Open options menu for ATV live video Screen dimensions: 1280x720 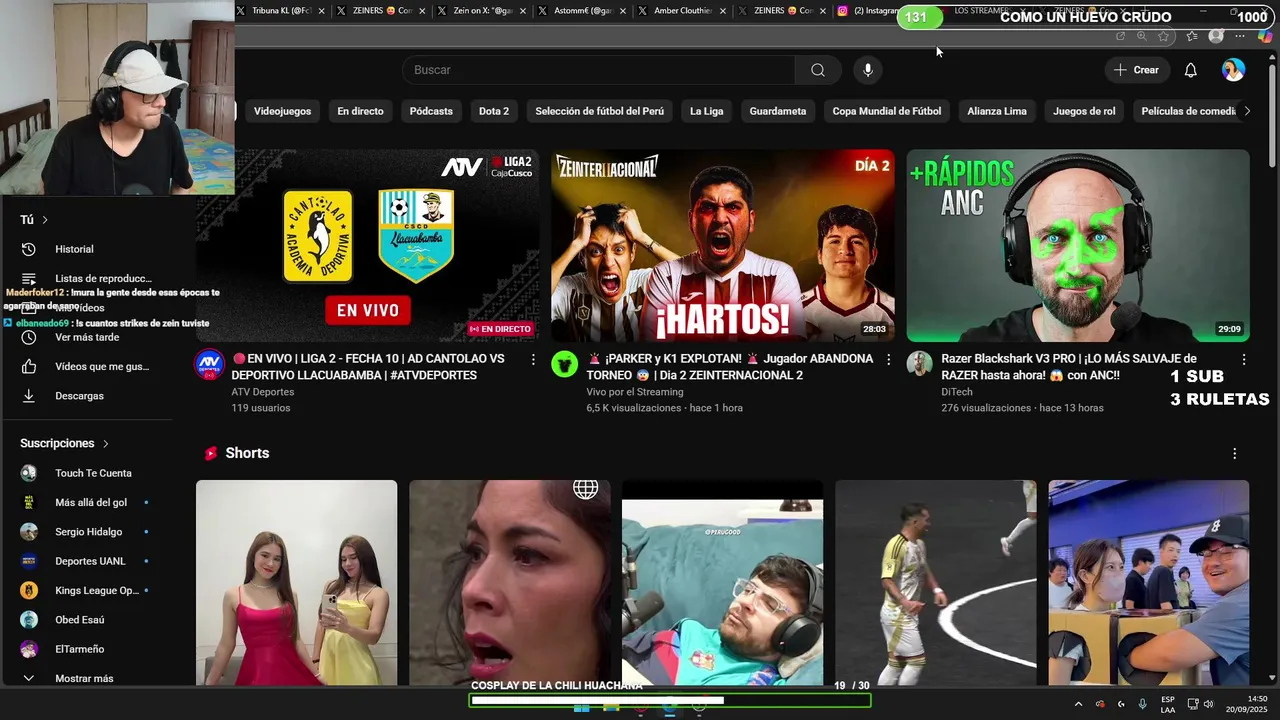click(533, 359)
